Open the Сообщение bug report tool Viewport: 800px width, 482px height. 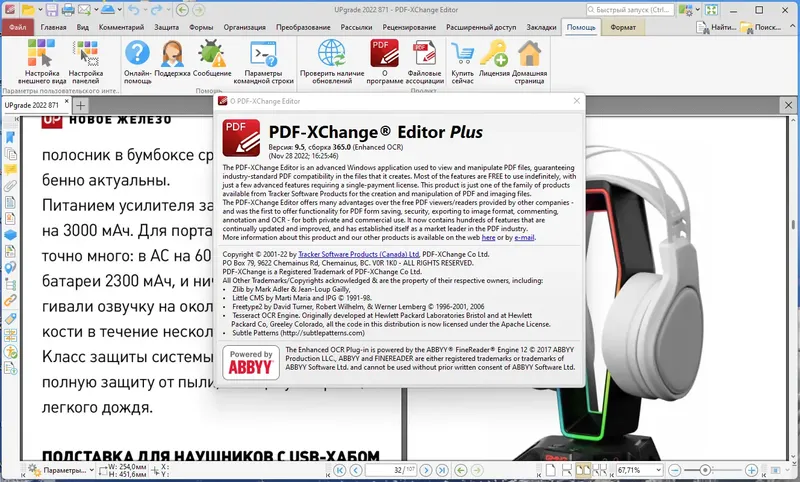(212, 59)
